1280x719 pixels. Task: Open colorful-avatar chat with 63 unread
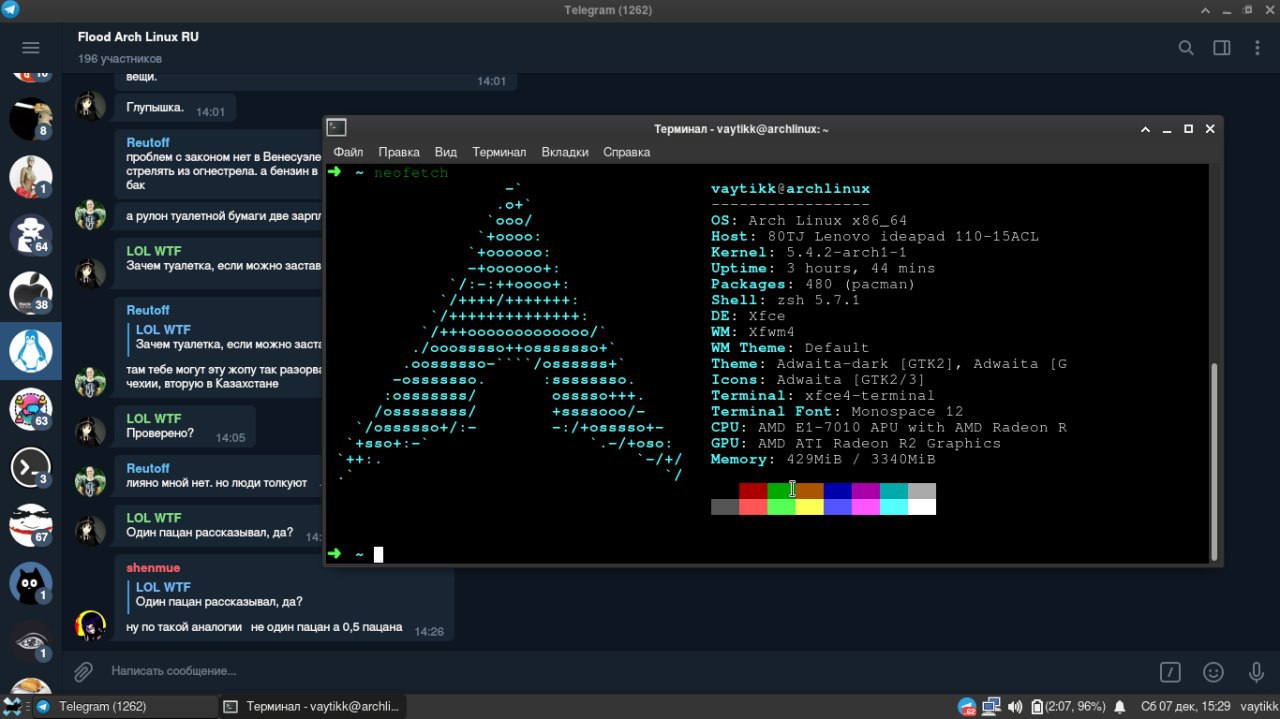click(30, 409)
